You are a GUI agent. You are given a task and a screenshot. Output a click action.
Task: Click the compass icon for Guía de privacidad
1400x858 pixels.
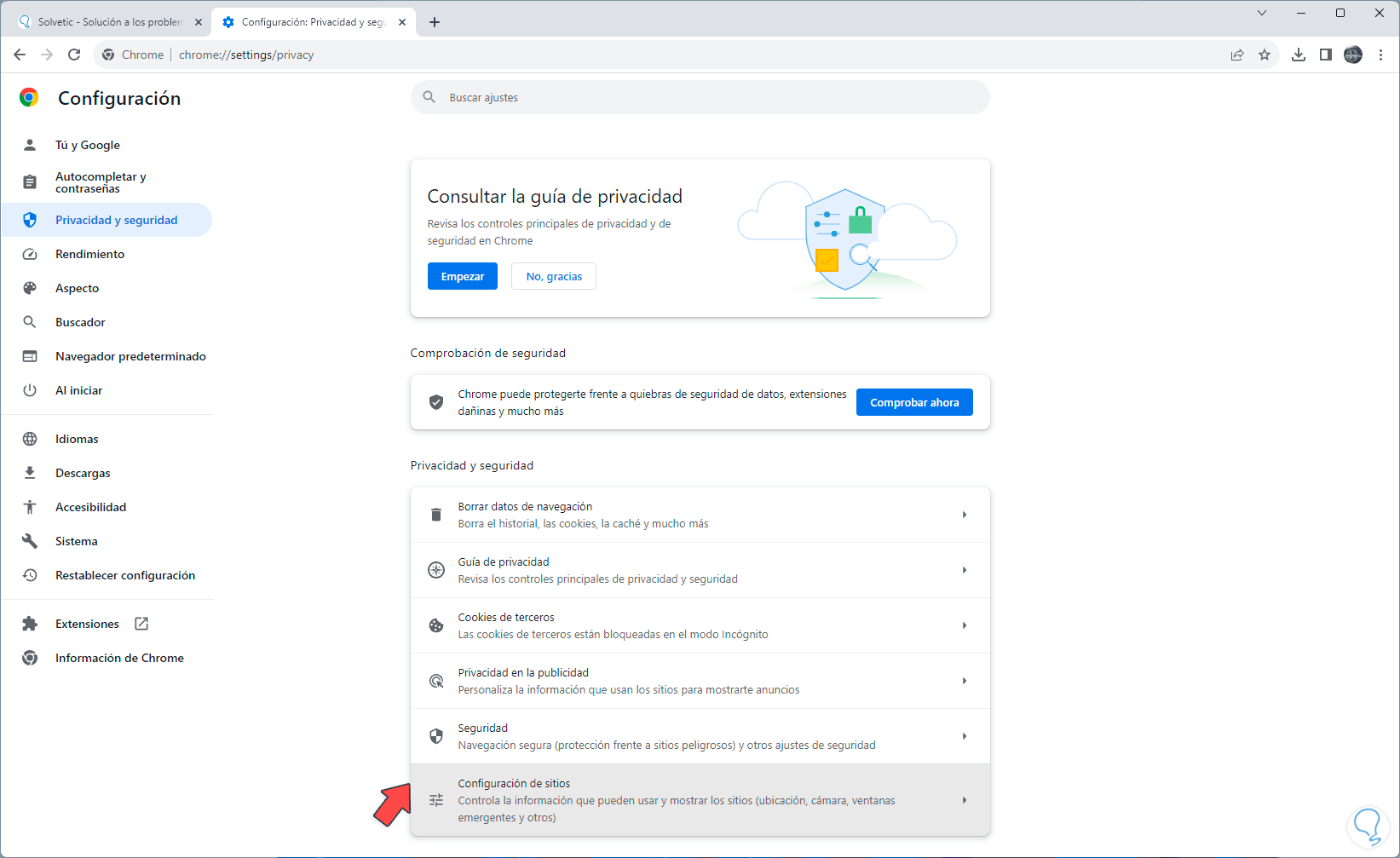[436, 570]
